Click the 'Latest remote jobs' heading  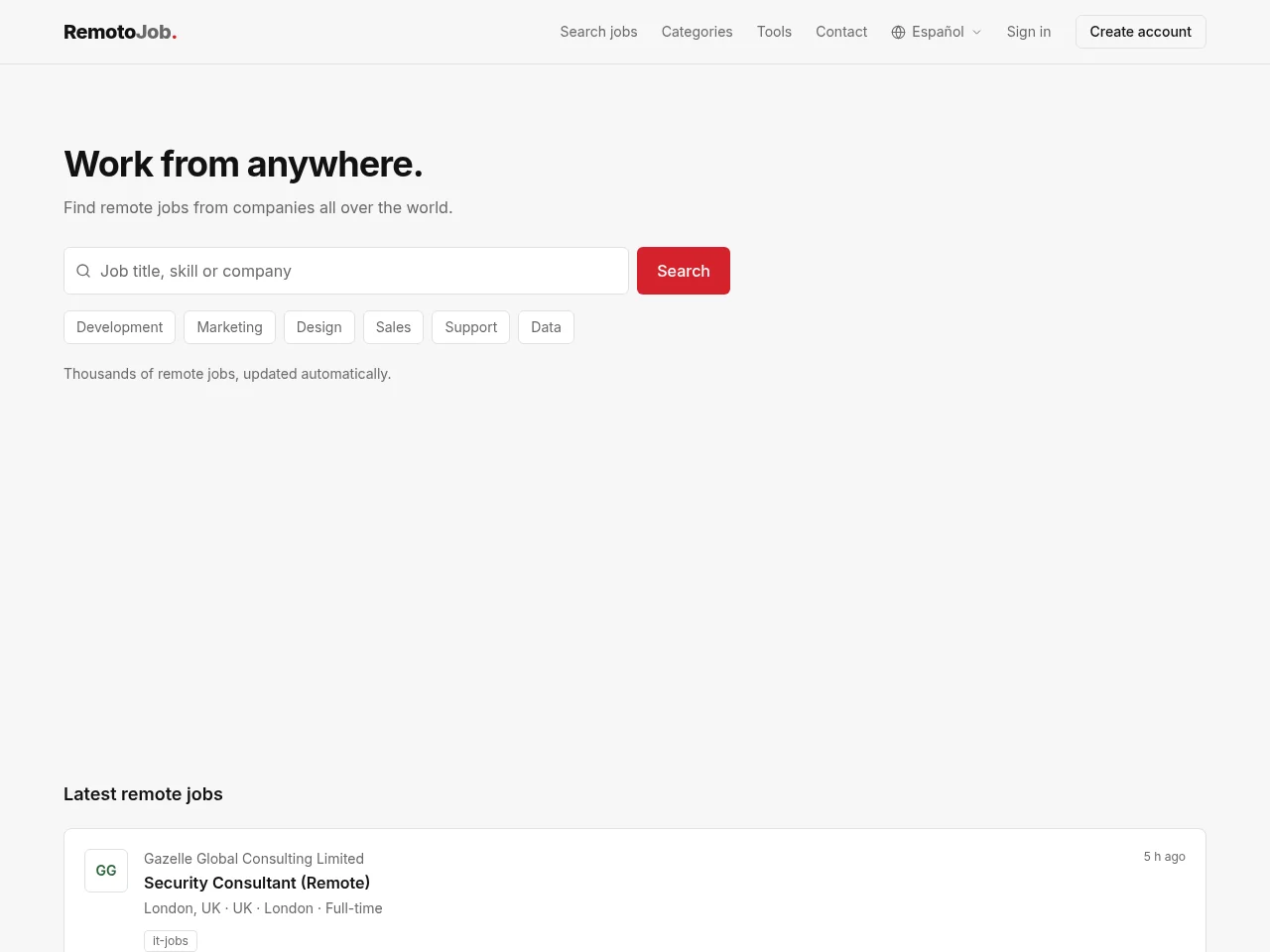pos(143,794)
